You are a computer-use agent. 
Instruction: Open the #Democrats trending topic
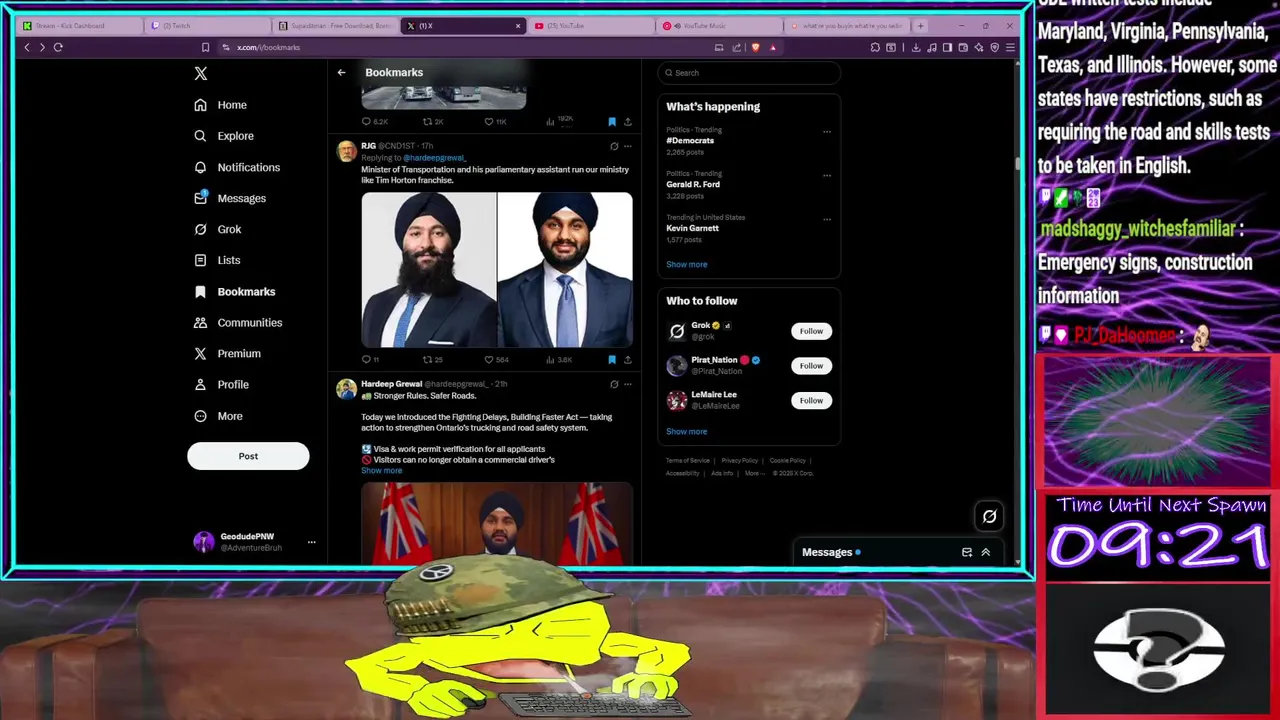click(690, 141)
